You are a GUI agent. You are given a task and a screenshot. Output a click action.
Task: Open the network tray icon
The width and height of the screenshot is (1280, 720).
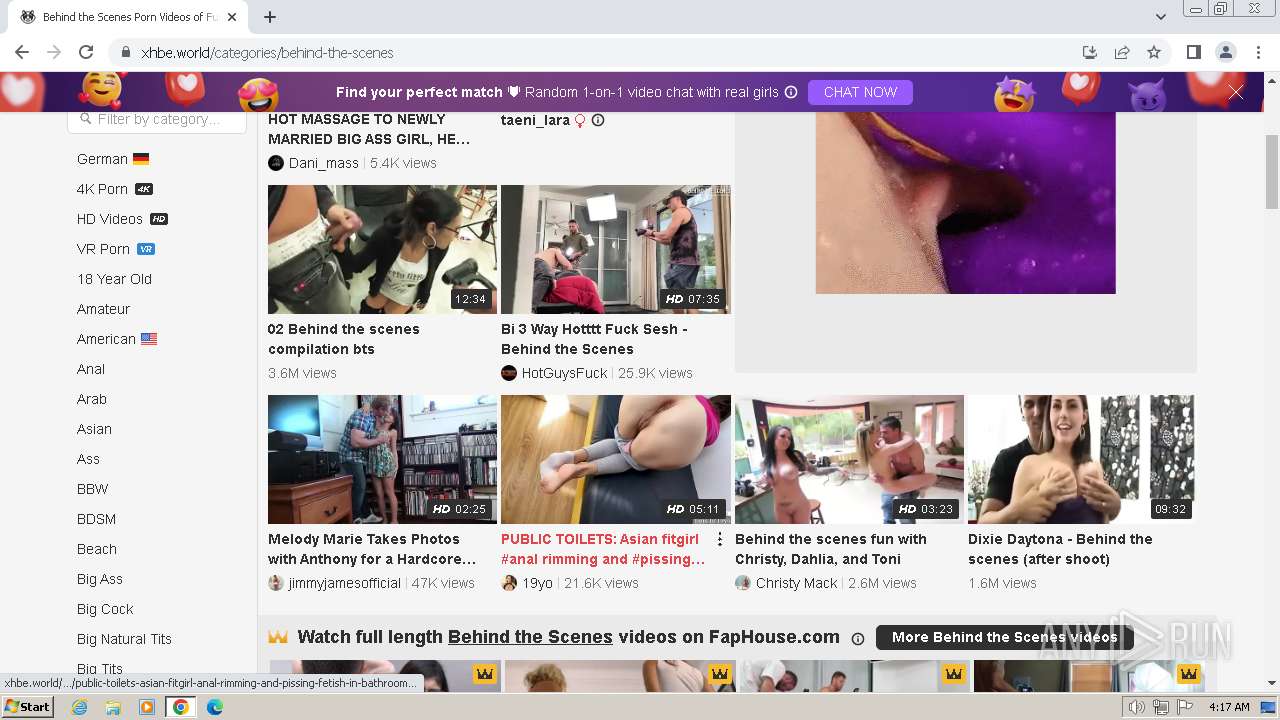(x=1161, y=707)
